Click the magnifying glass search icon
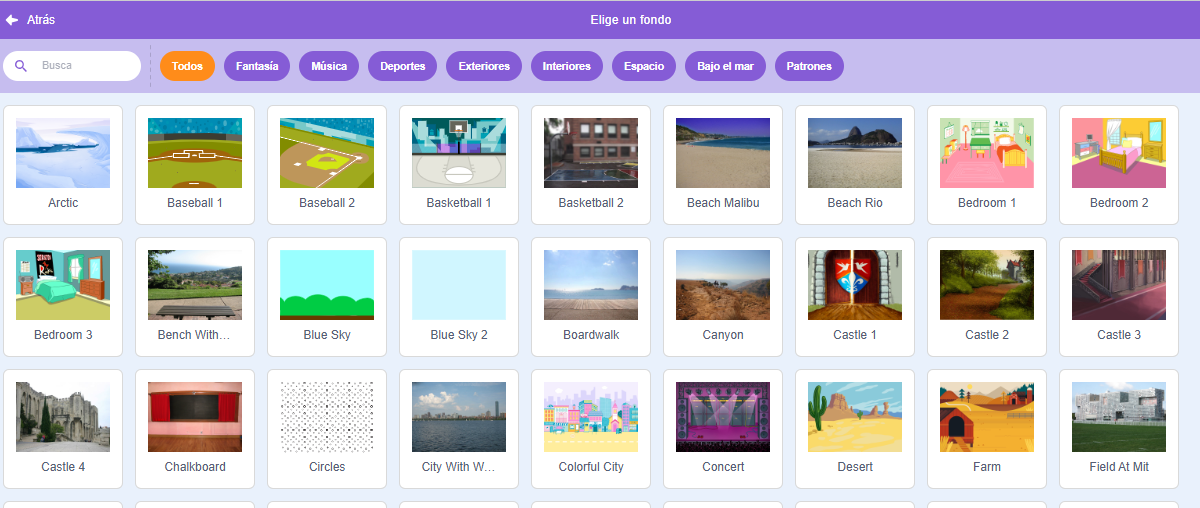 coord(21,66)
